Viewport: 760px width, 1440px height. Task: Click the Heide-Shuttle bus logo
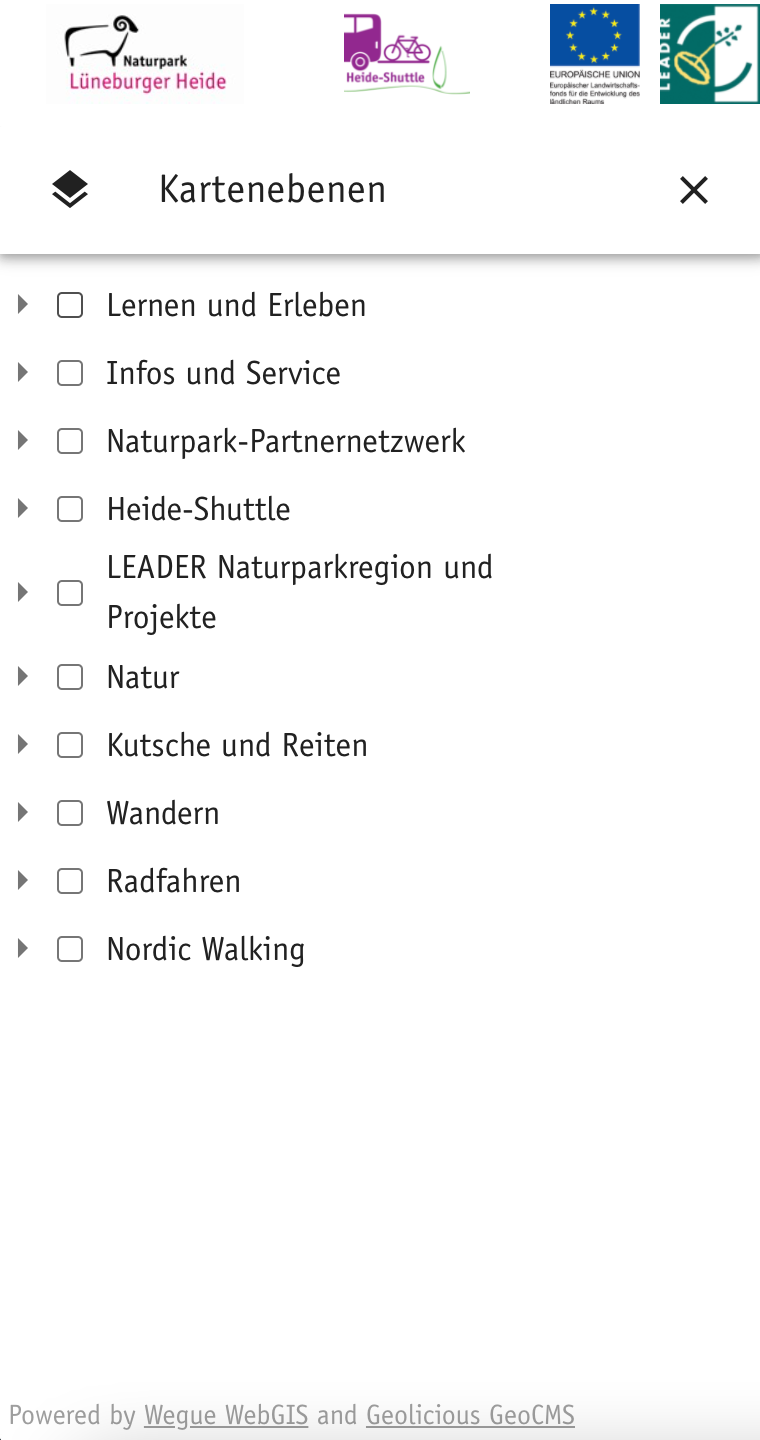[405, 54]
